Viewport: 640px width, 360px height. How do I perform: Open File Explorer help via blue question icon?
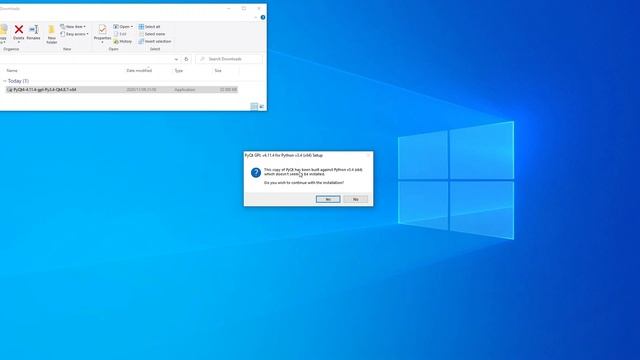click(263, 17)
